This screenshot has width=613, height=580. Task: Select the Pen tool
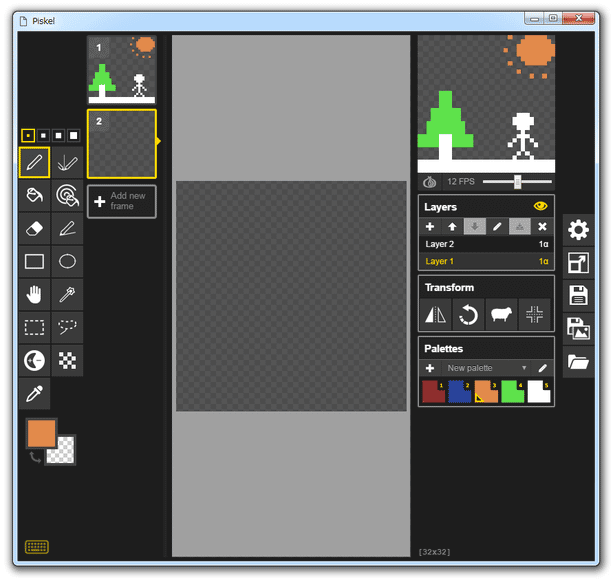point(34,162)
